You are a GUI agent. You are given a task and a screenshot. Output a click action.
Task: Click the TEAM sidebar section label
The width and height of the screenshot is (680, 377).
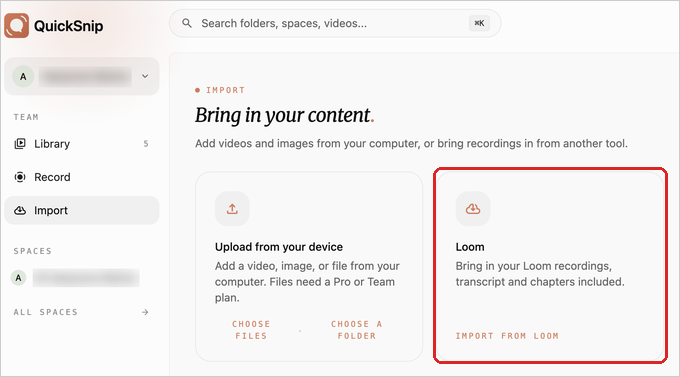pos(26,117)
